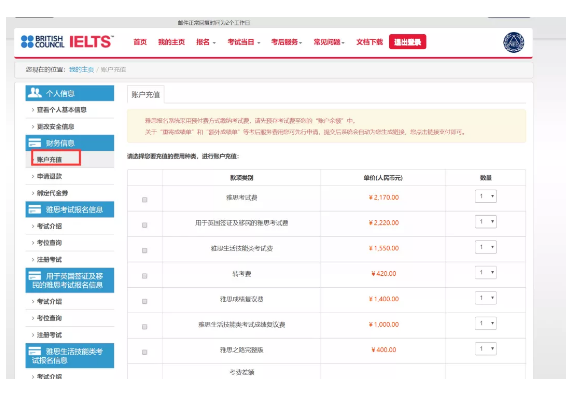
Task: Expand the 报名 menu in top navigation
Action: pos(206,42)
